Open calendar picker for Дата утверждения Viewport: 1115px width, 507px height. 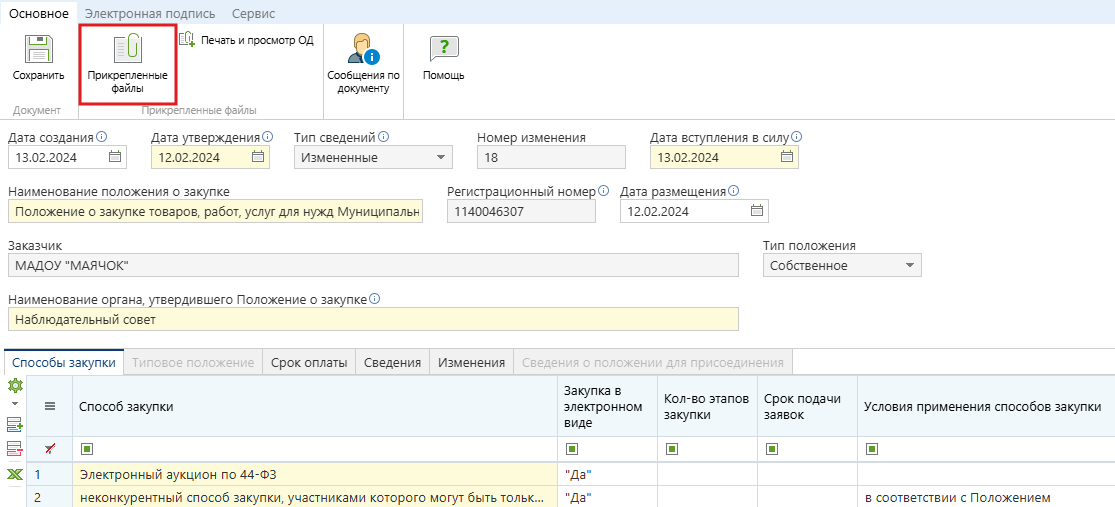[x=258, y=157]
